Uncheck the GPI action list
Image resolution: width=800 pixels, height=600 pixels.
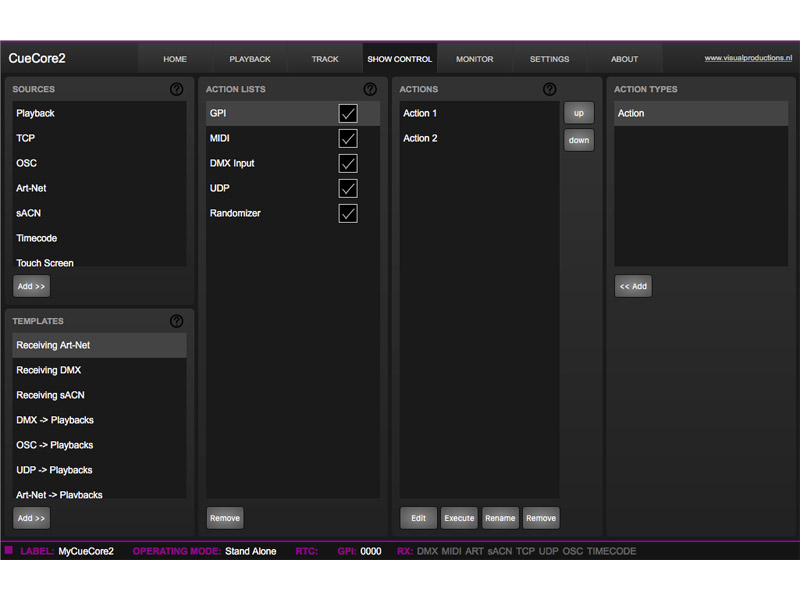pyautogui.click(x=347, y=113)
